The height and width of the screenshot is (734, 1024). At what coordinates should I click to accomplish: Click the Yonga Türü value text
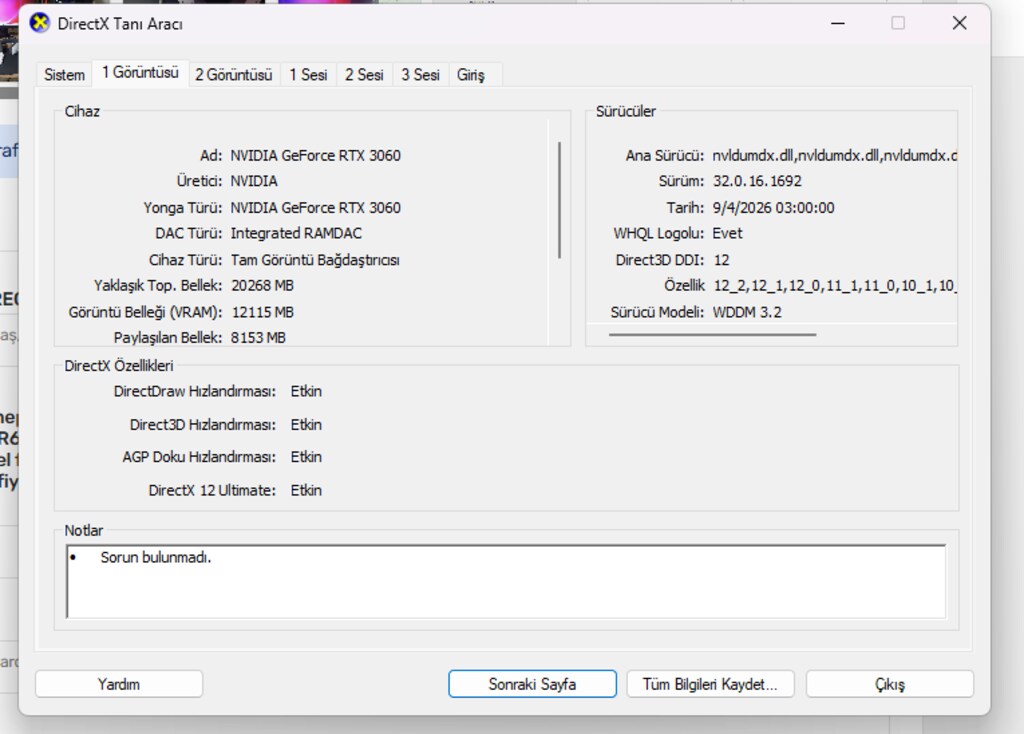[x=315, y=208]
